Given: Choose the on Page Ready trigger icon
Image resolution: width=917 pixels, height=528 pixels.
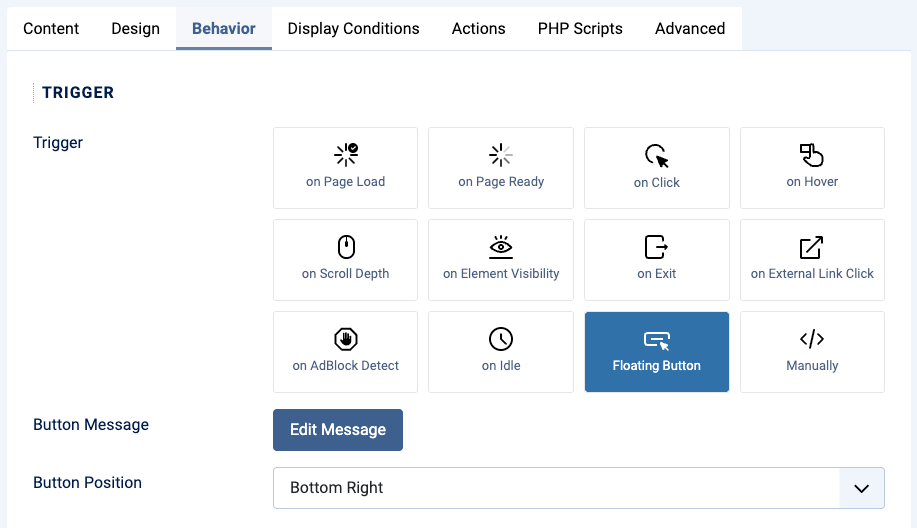Looking at the screenshot, I should (x=501, y=155).
